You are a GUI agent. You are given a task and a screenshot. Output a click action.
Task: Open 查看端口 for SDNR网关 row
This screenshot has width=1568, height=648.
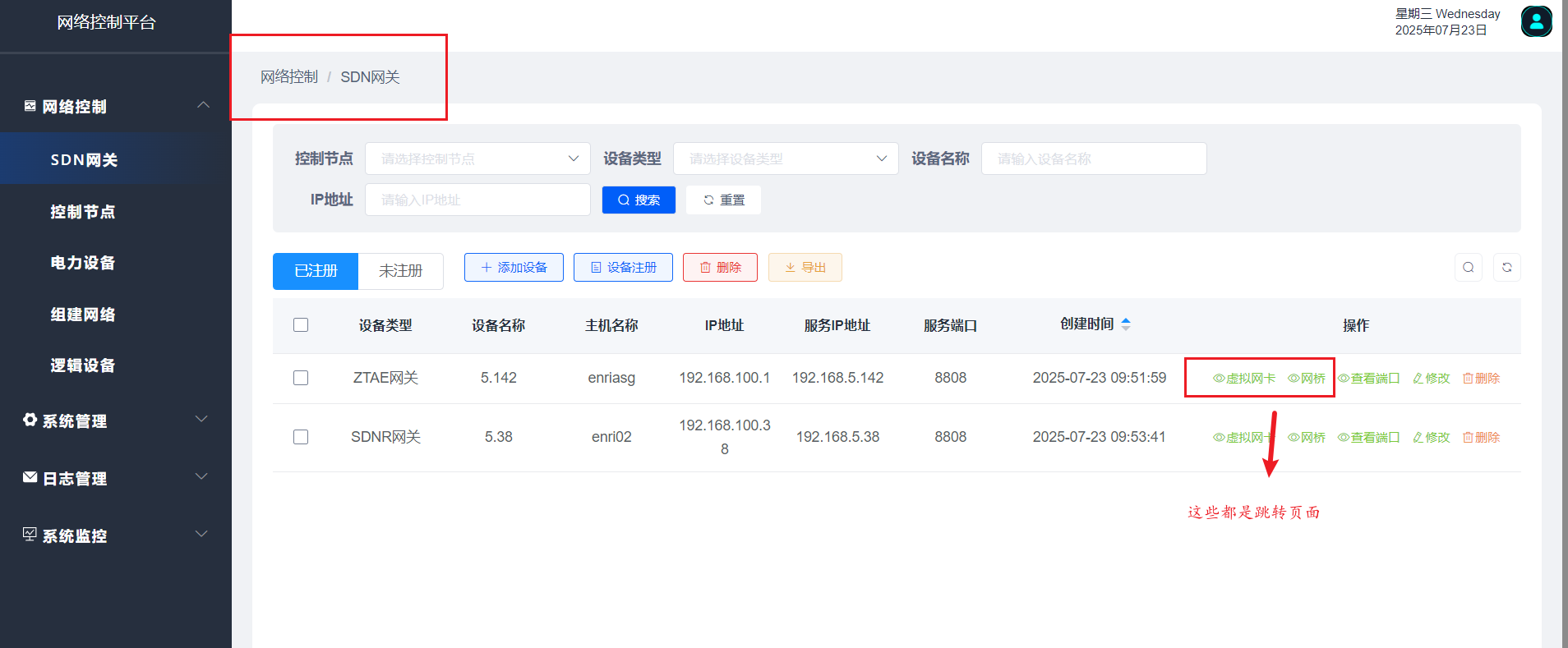tap(1369, 438)
